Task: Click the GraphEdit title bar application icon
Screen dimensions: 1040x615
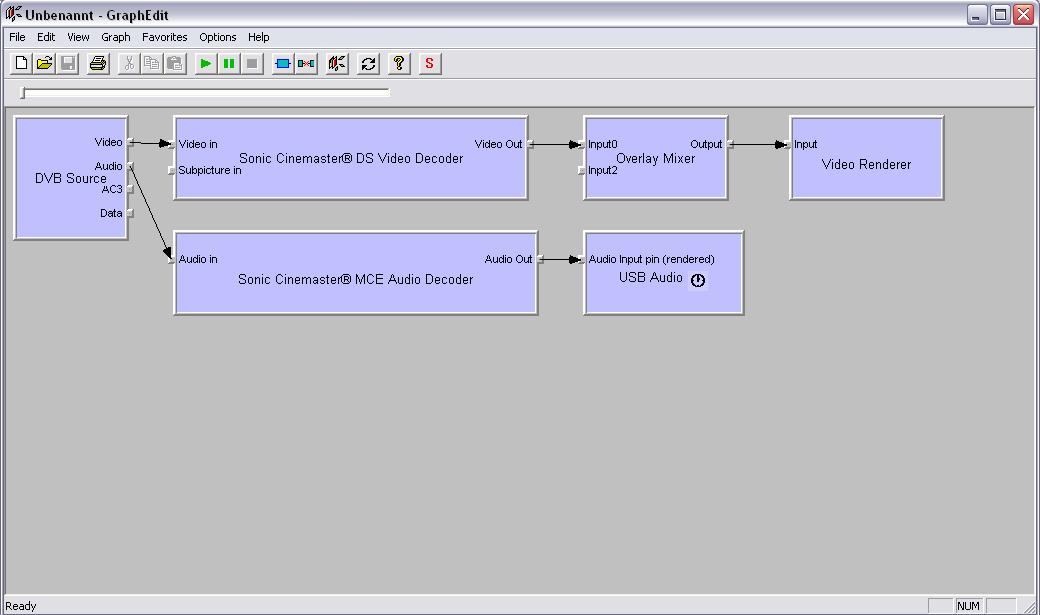Action: coord(13,14)
